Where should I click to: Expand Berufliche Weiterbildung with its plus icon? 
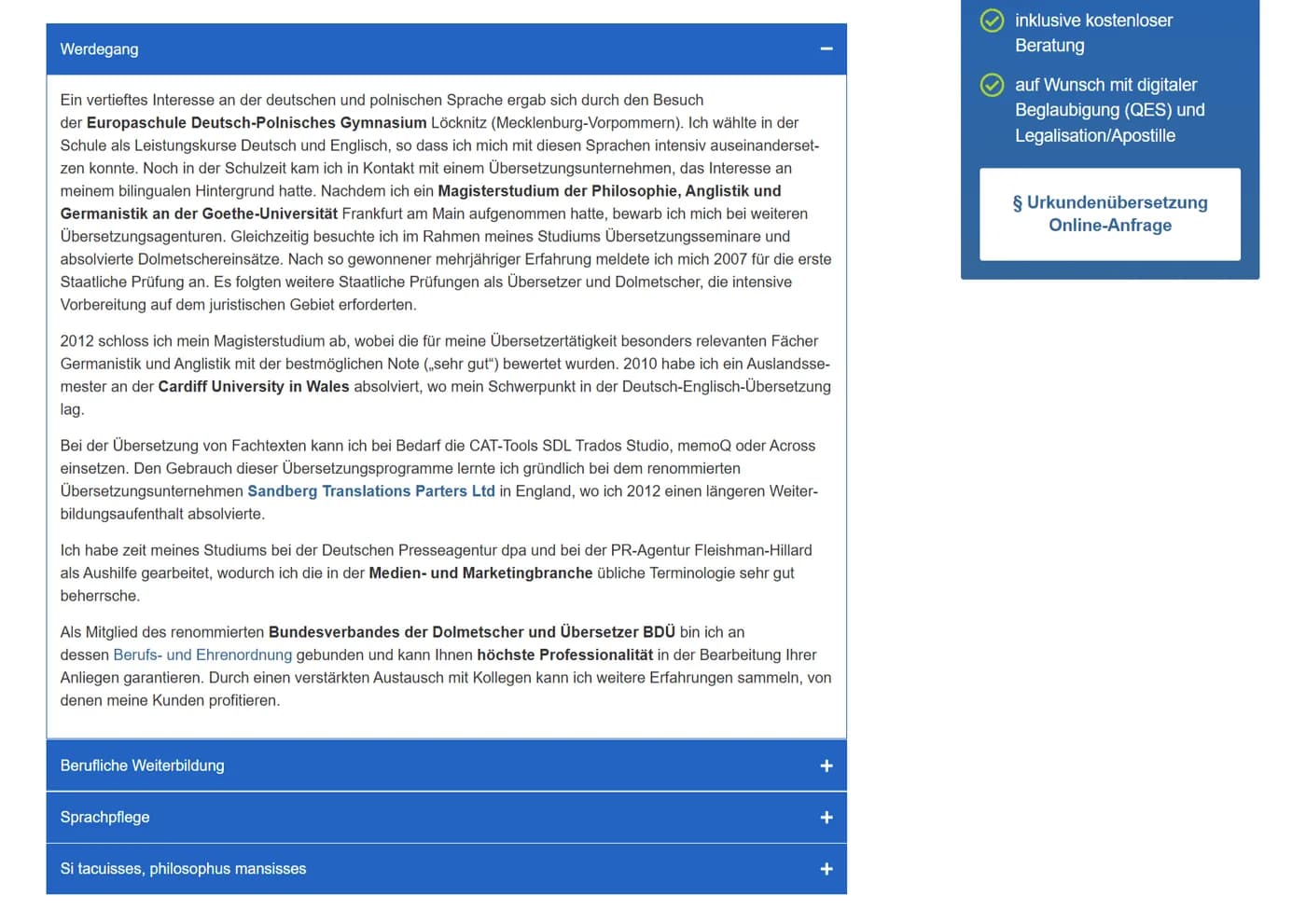pyautogui.click(x=826, y=765)
